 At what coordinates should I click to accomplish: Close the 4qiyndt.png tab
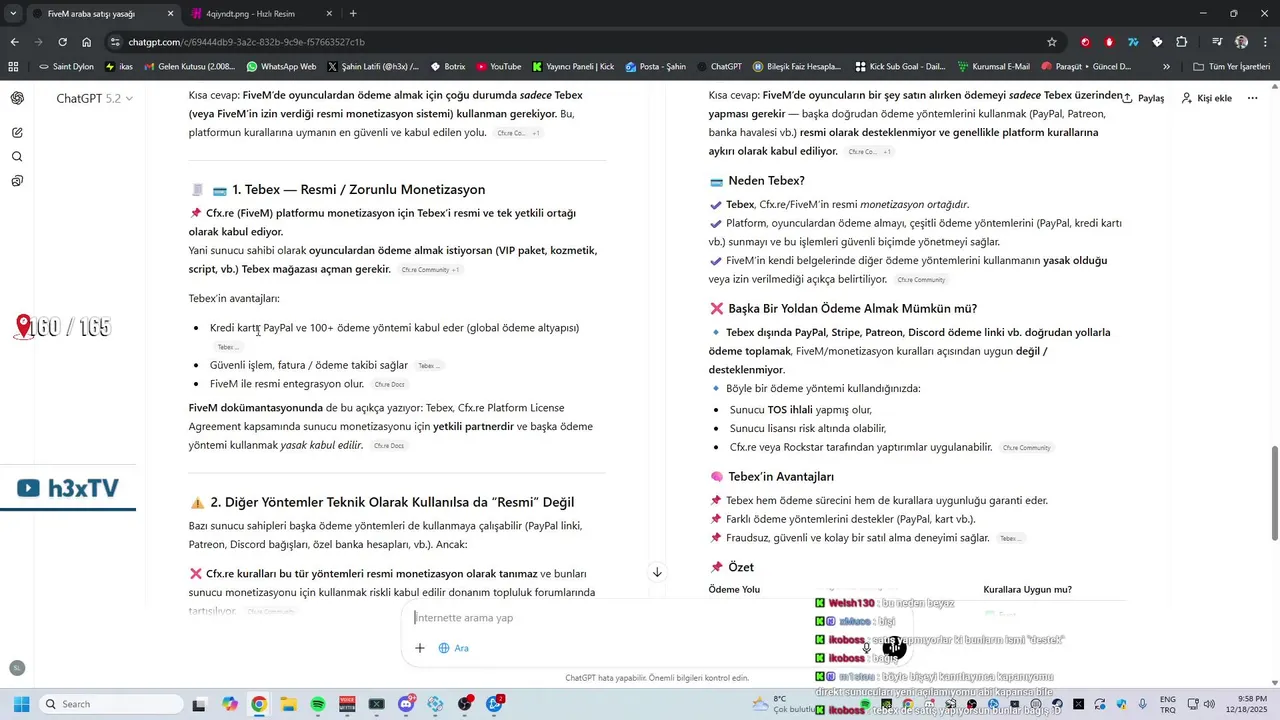(329, 13)
